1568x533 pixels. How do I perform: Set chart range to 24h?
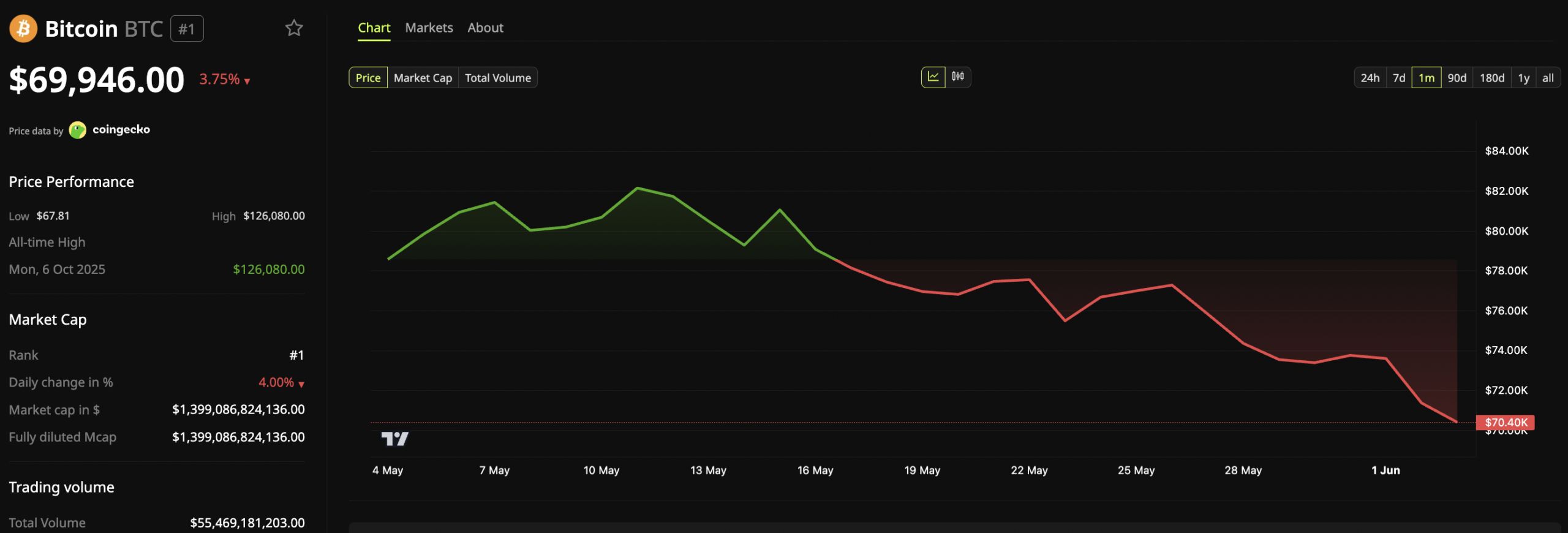pos(1370,78)
